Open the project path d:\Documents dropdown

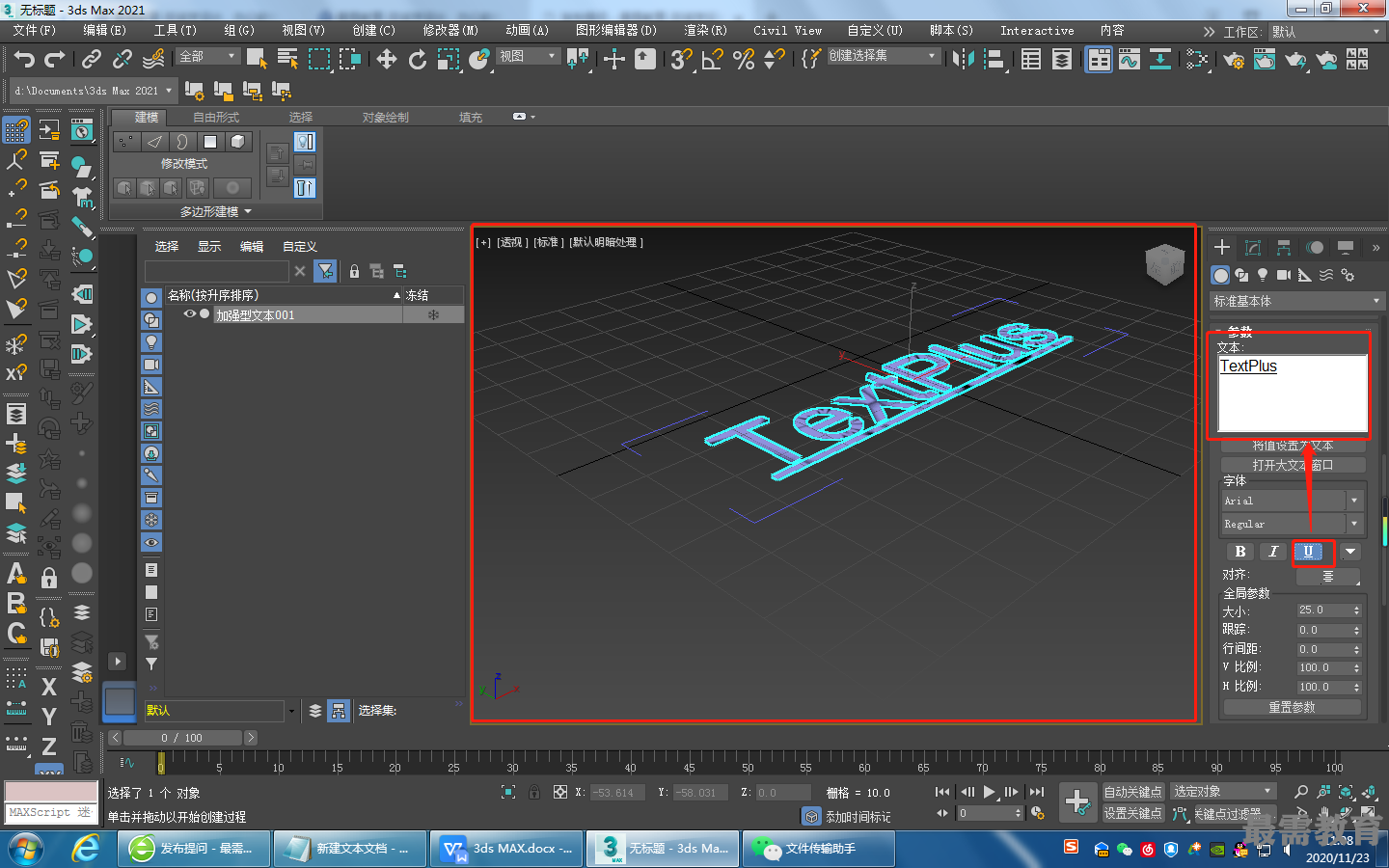pyautogui.click(x=94, y=91)
